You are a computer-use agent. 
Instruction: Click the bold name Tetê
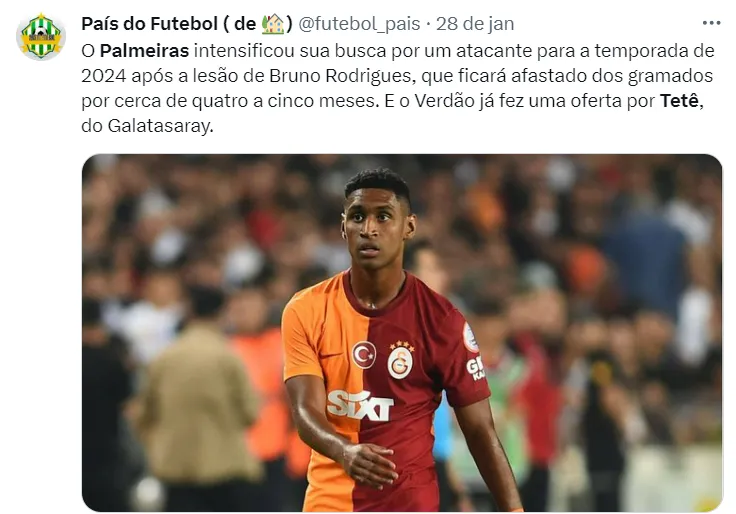pos(680,100)
